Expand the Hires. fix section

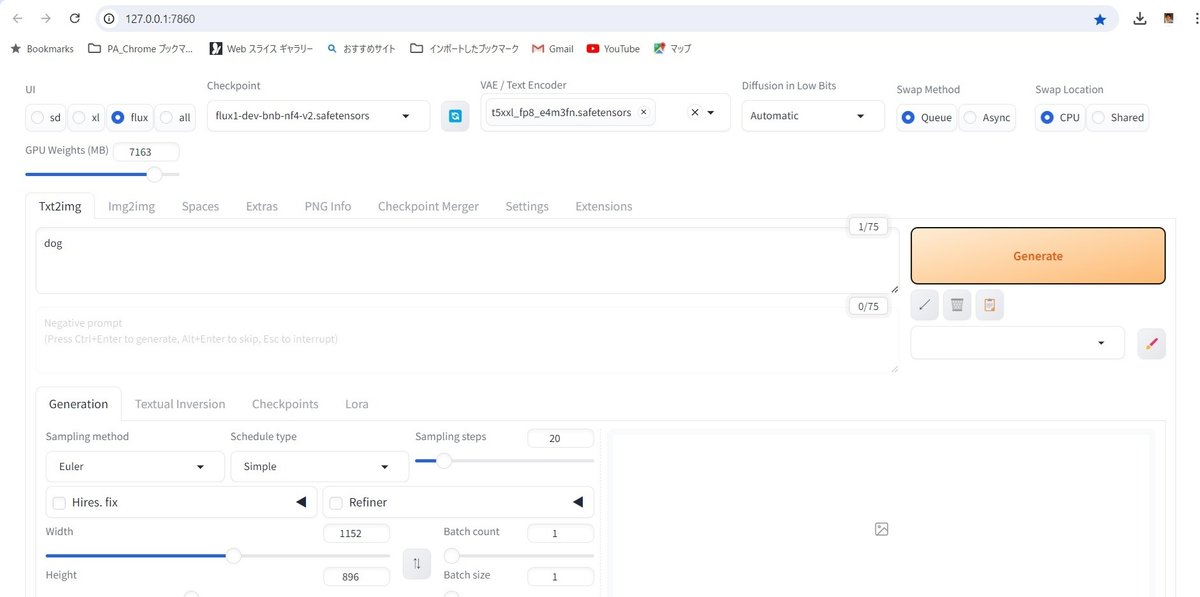(x=302, y=502)
